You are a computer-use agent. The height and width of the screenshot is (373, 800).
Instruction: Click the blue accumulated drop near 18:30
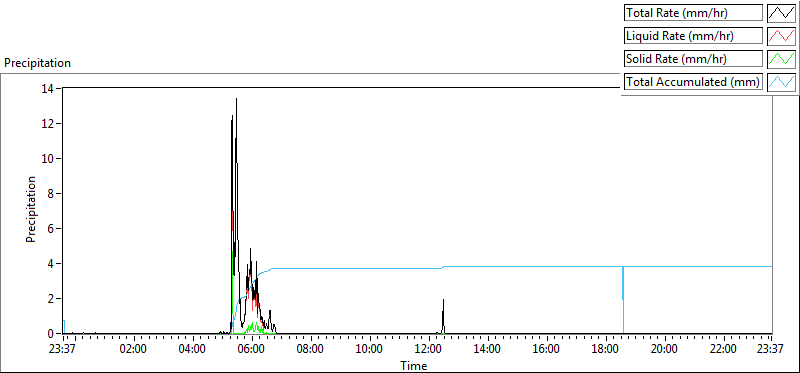pos(623,300)
